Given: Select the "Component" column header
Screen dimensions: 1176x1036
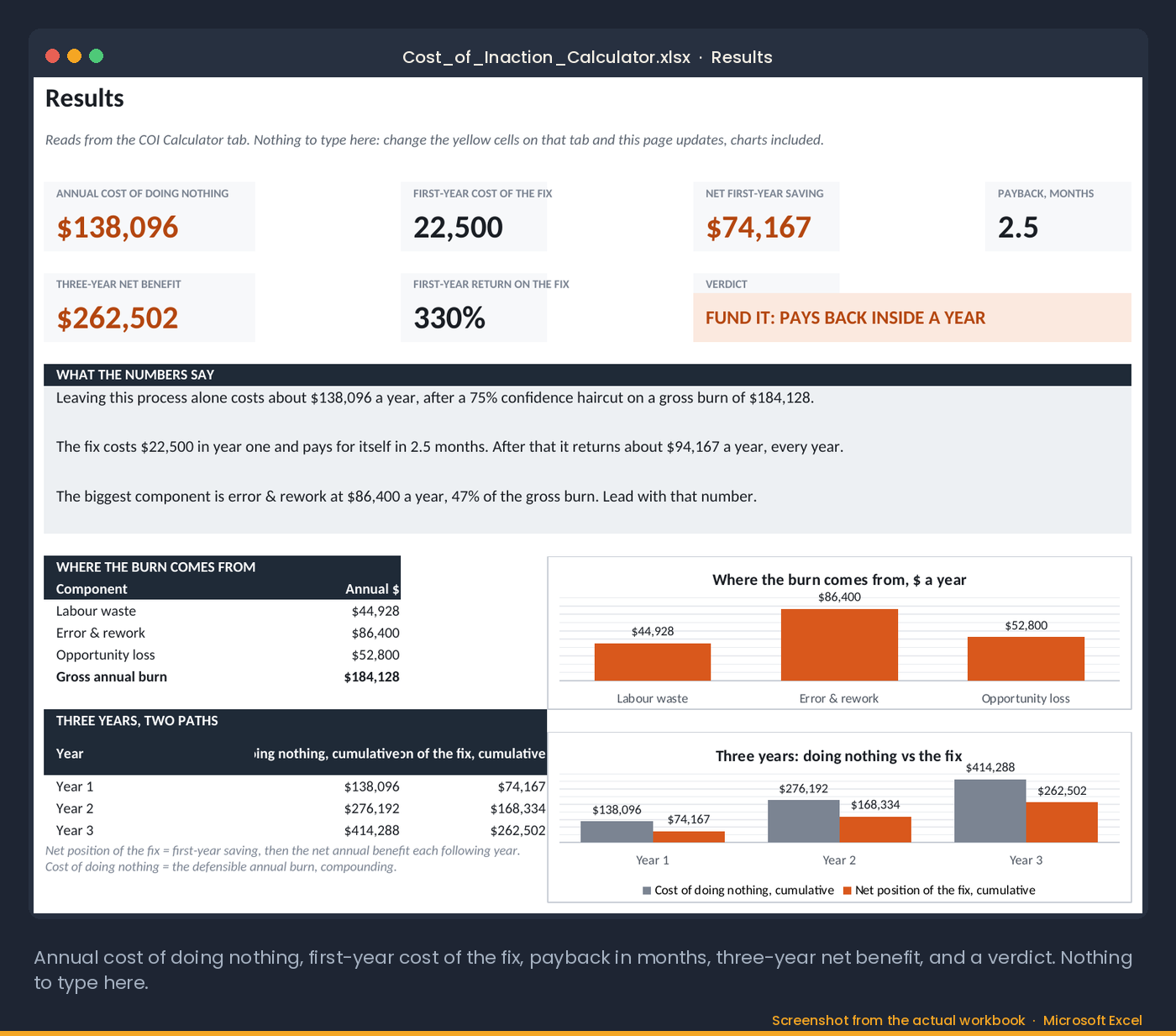Looking at the screenshot, I should tap(92, 590).
